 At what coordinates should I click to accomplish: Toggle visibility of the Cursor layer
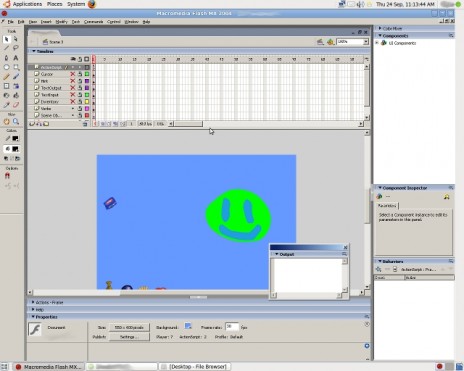click(x=72, y=74)
